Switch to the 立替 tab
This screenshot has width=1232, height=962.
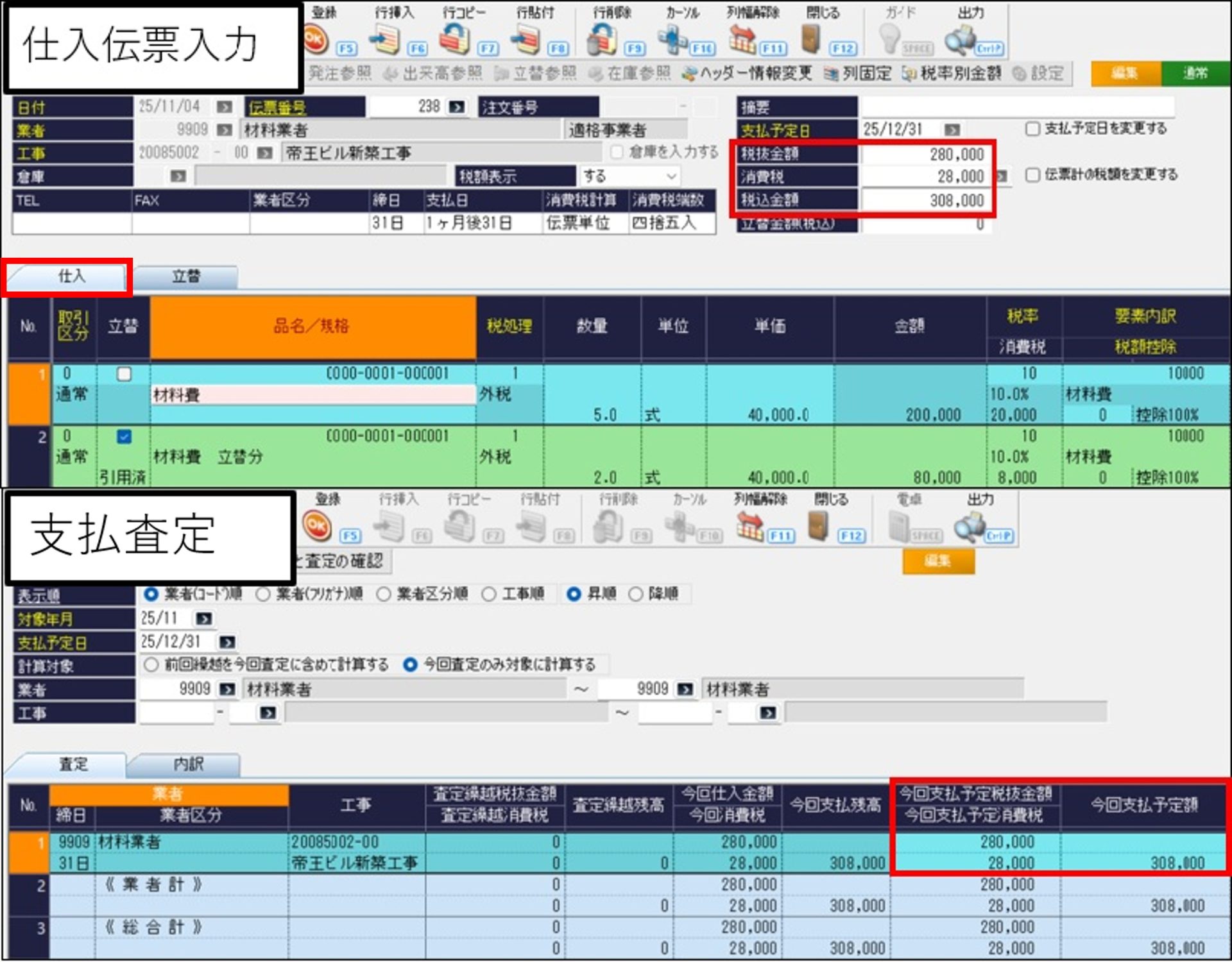(186, 277)
